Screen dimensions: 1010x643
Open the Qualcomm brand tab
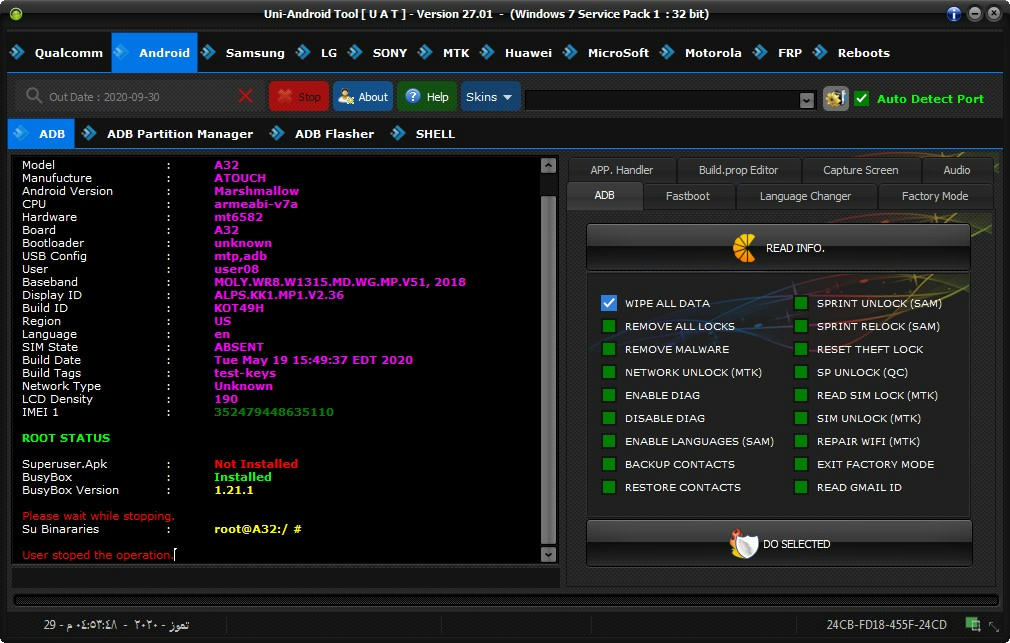(57, 52)
